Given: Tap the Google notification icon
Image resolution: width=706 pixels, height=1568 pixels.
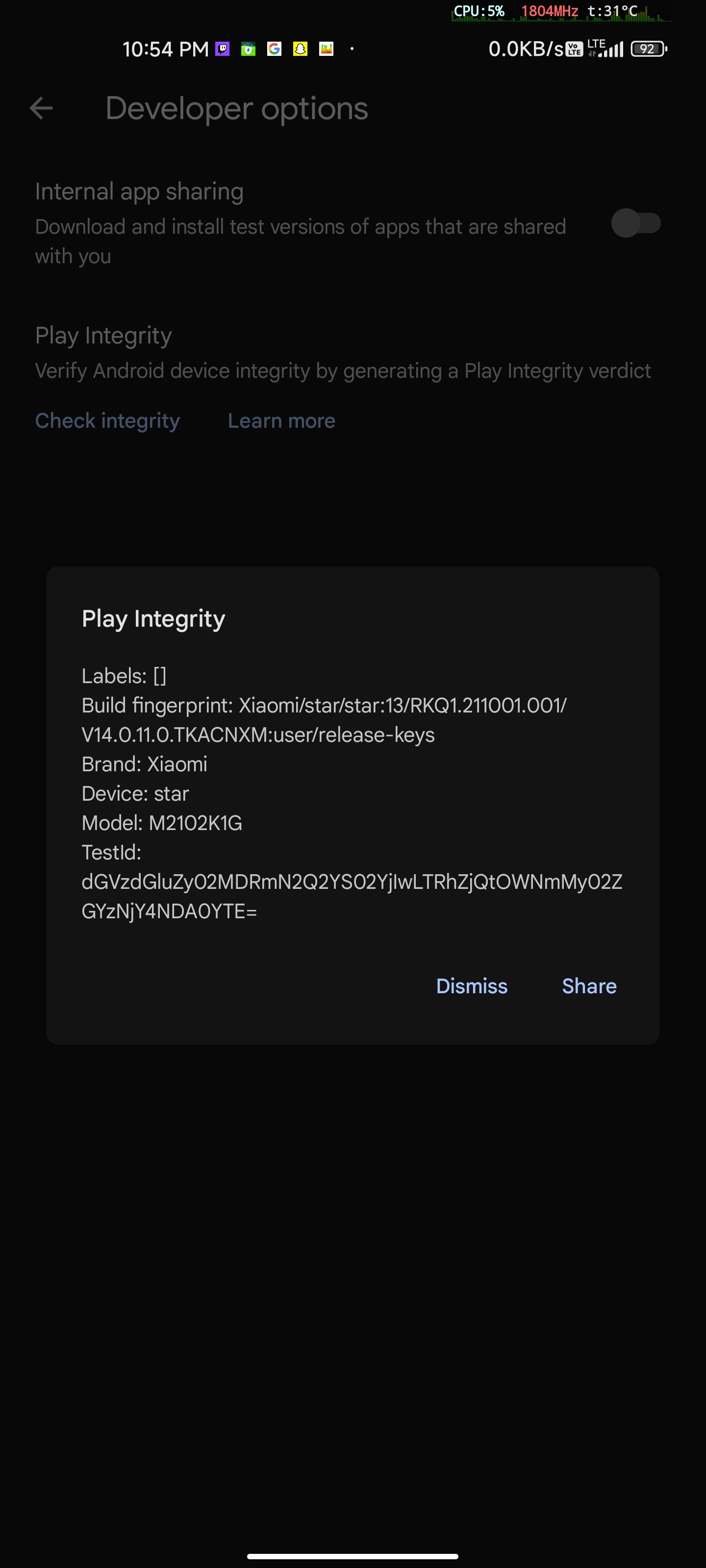Looking at the screenshot, I should (274, 49).
